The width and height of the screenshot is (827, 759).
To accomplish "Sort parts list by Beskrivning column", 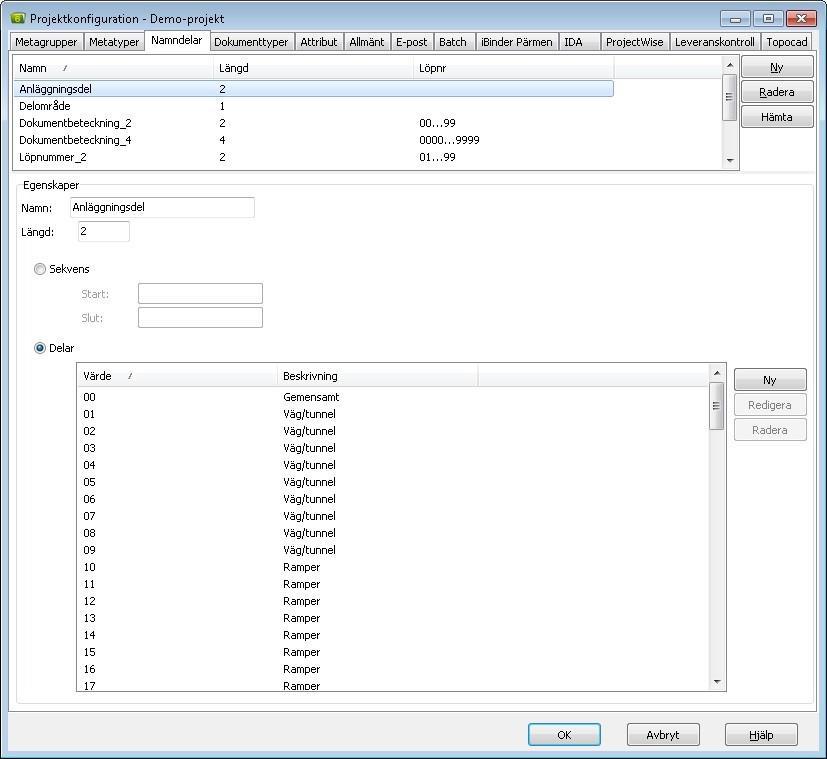I will point(378,376).
